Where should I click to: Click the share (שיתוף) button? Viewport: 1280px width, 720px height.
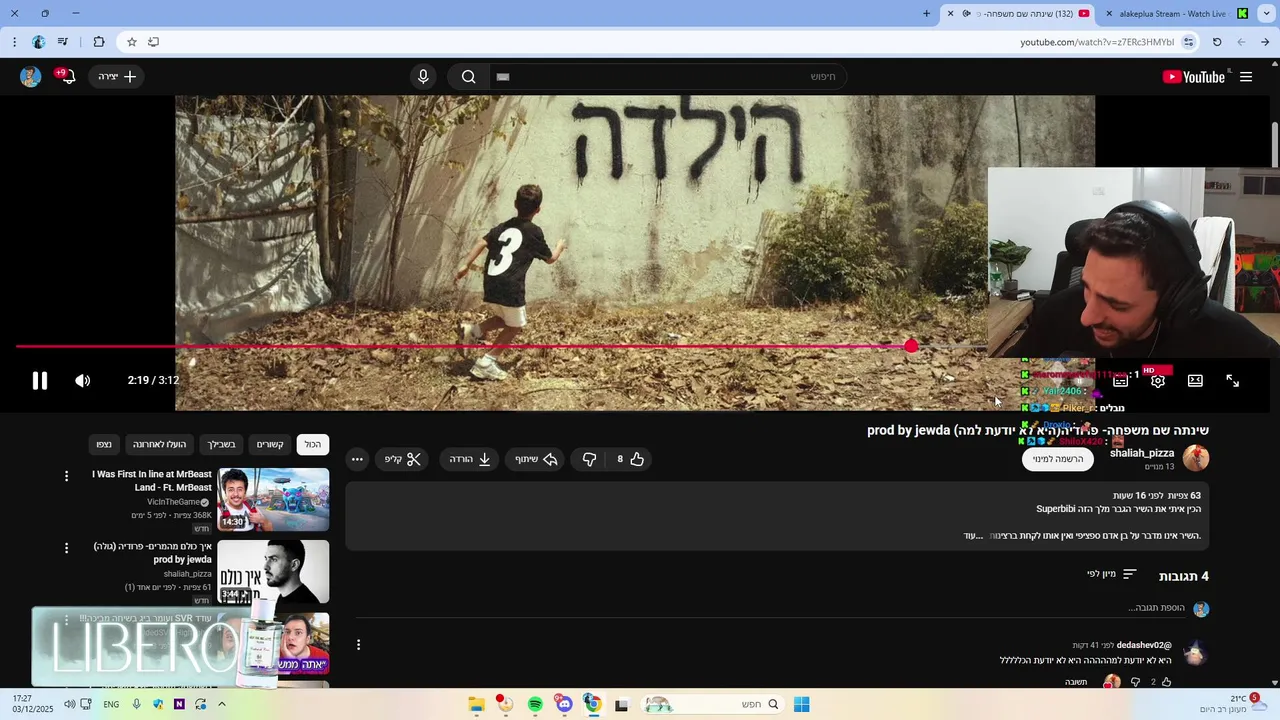click(x=536, y=459)
